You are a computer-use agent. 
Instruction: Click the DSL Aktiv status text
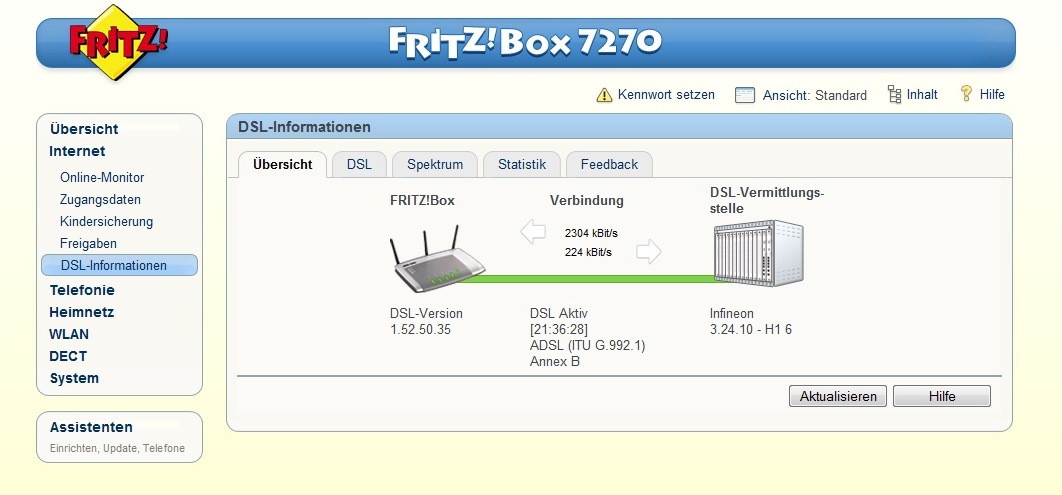click(x=559, y=314)
